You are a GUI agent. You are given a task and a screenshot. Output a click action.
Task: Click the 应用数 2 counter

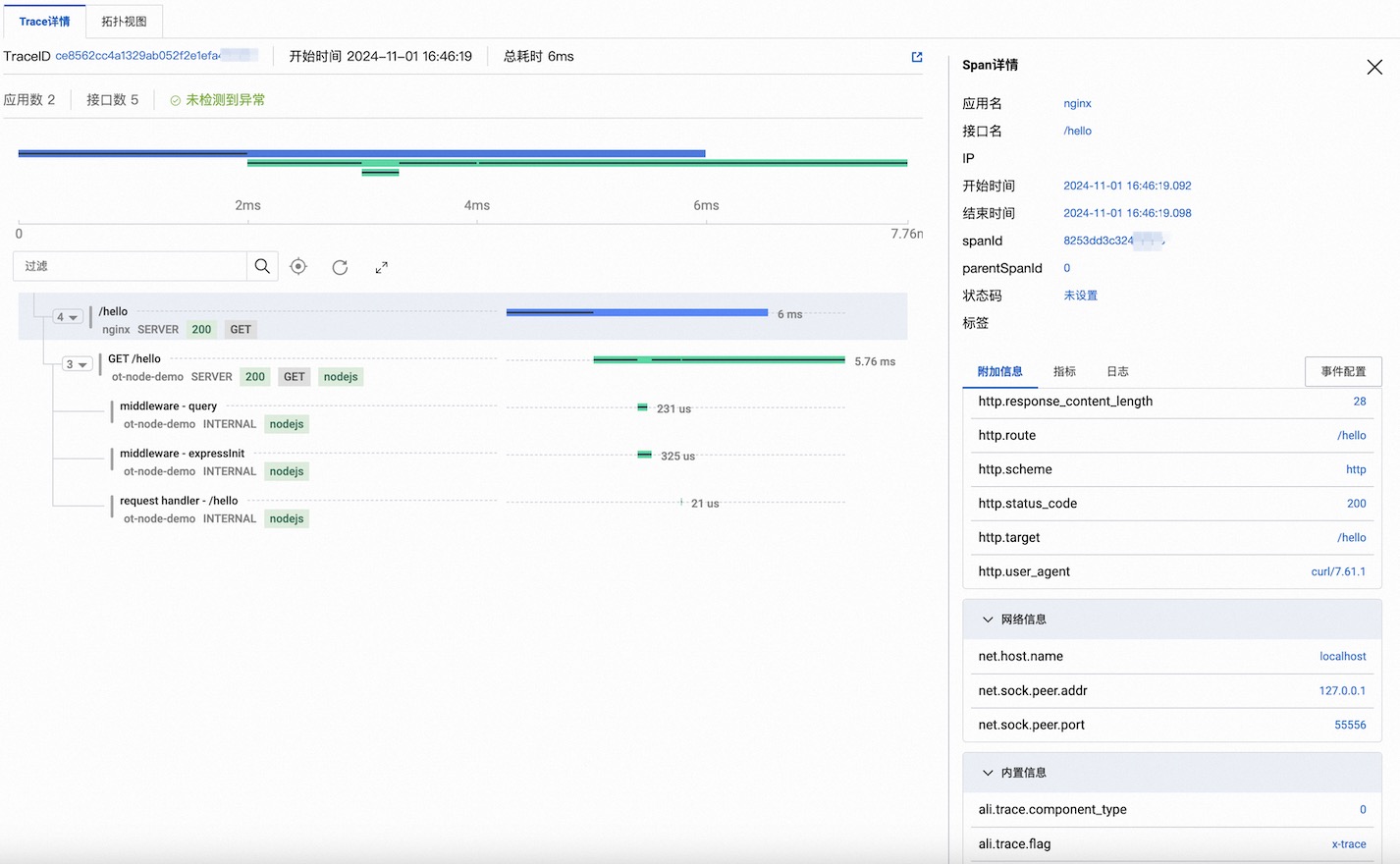coord(29,100)
